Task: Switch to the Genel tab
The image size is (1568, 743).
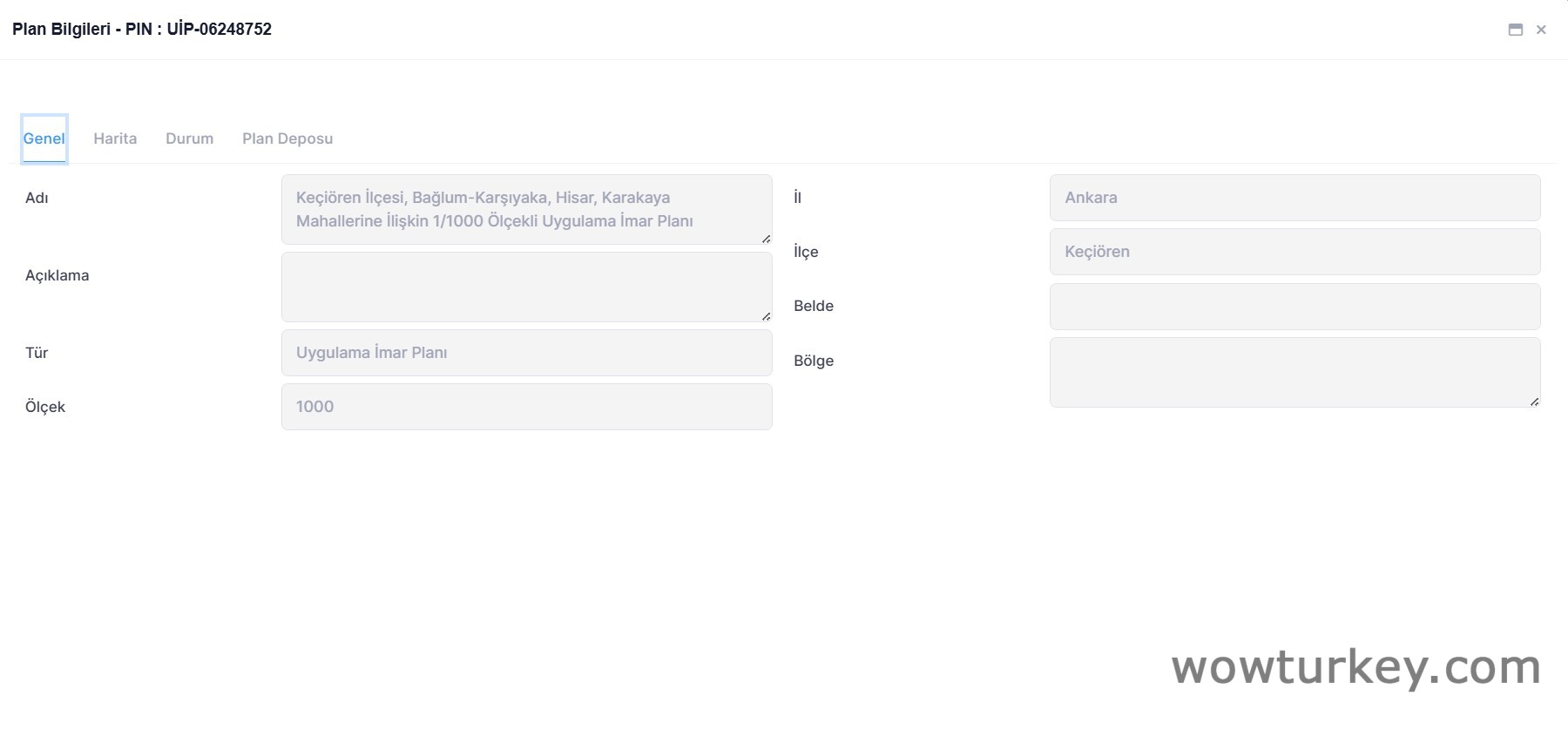Action: (x=44, y=138)
